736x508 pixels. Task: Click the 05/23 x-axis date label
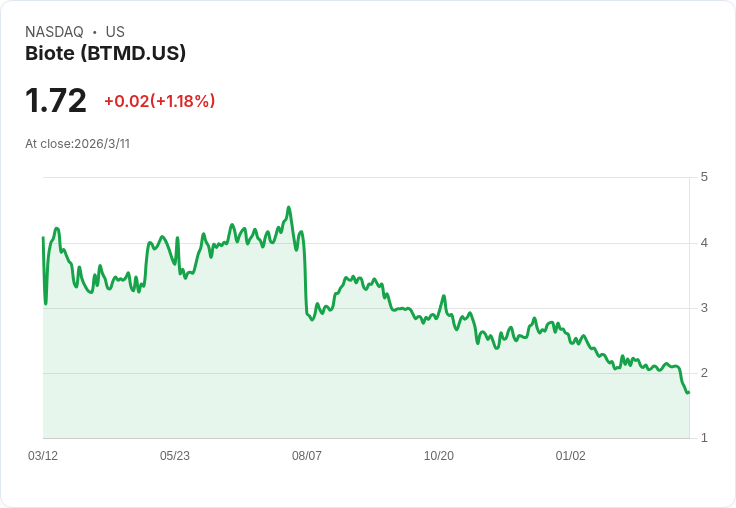[175, 456]
